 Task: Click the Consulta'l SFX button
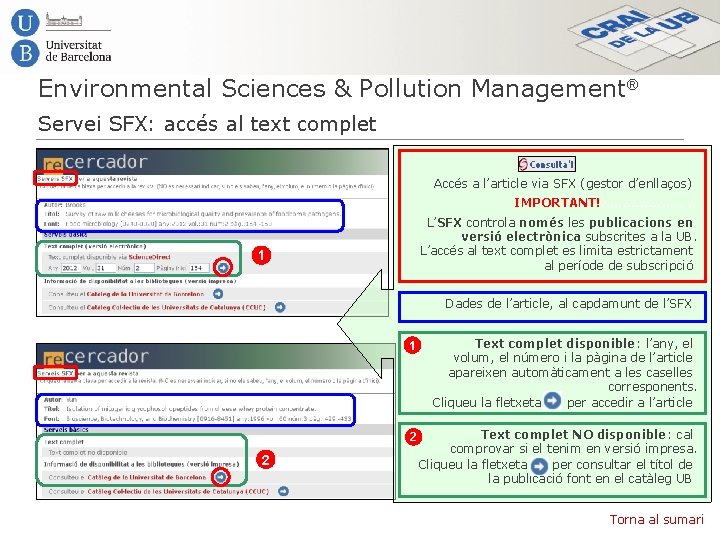coord(546,164)
